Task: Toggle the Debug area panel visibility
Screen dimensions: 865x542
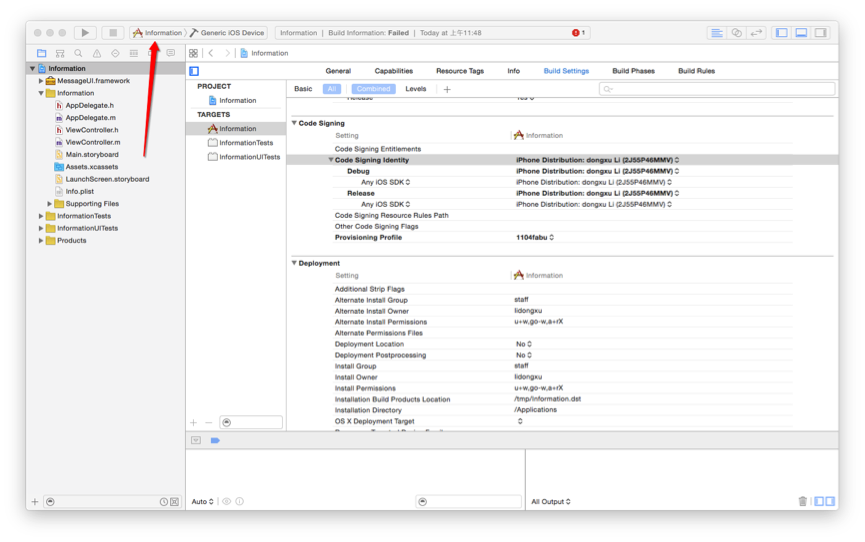Action: [802, 33]
